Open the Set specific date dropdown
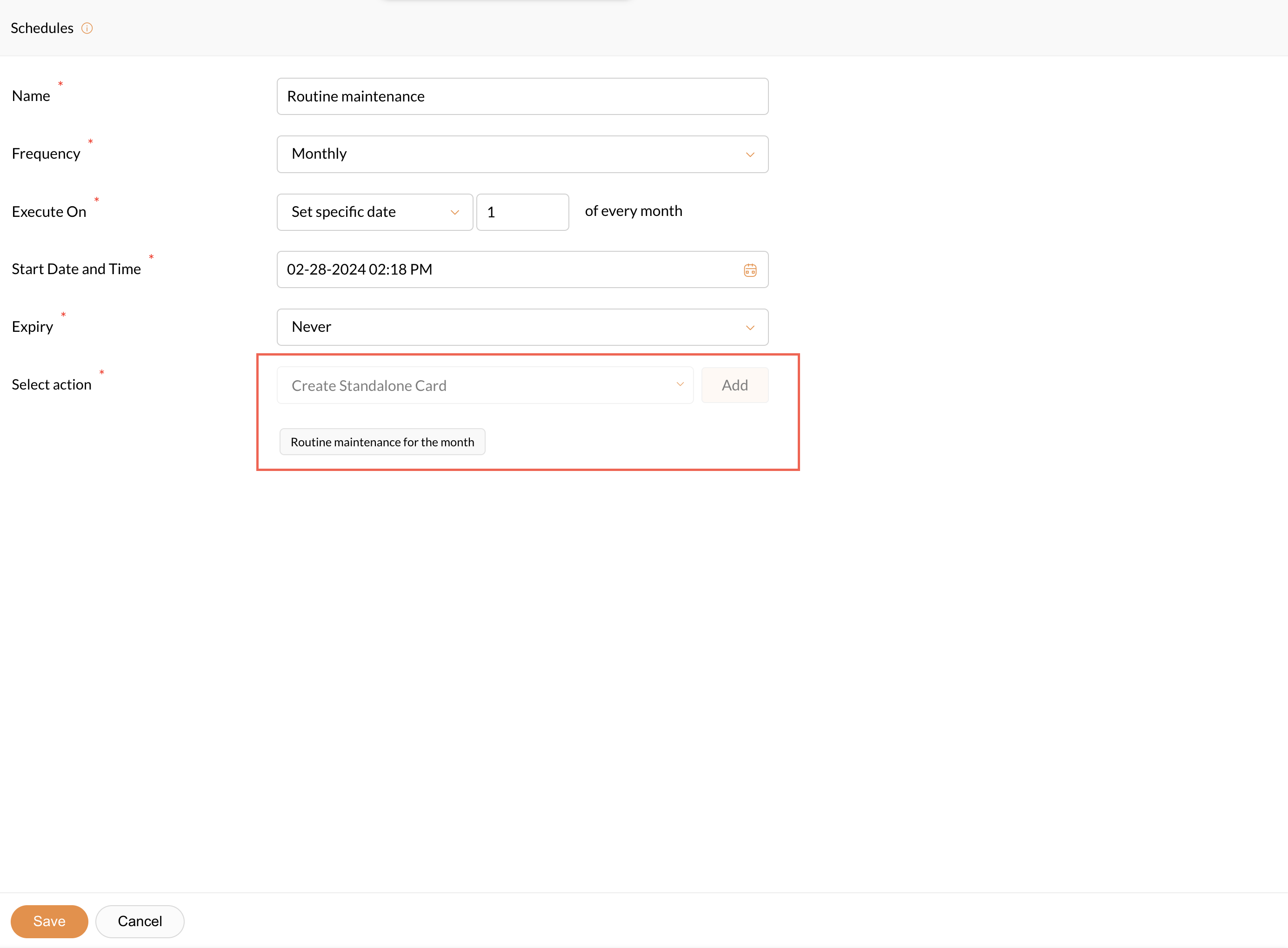This screenshot has width=1288, height=948. point(374,212)
